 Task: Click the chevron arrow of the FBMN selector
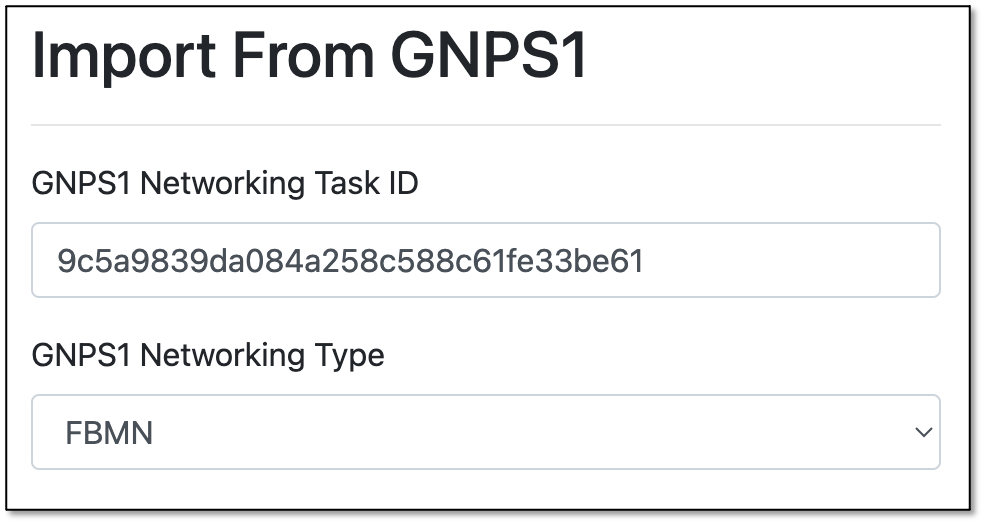point(923,432)
